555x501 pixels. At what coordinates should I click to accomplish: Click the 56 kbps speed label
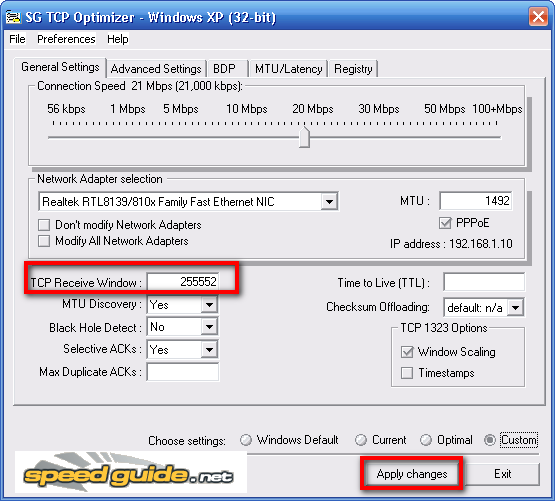click(66, 109)
